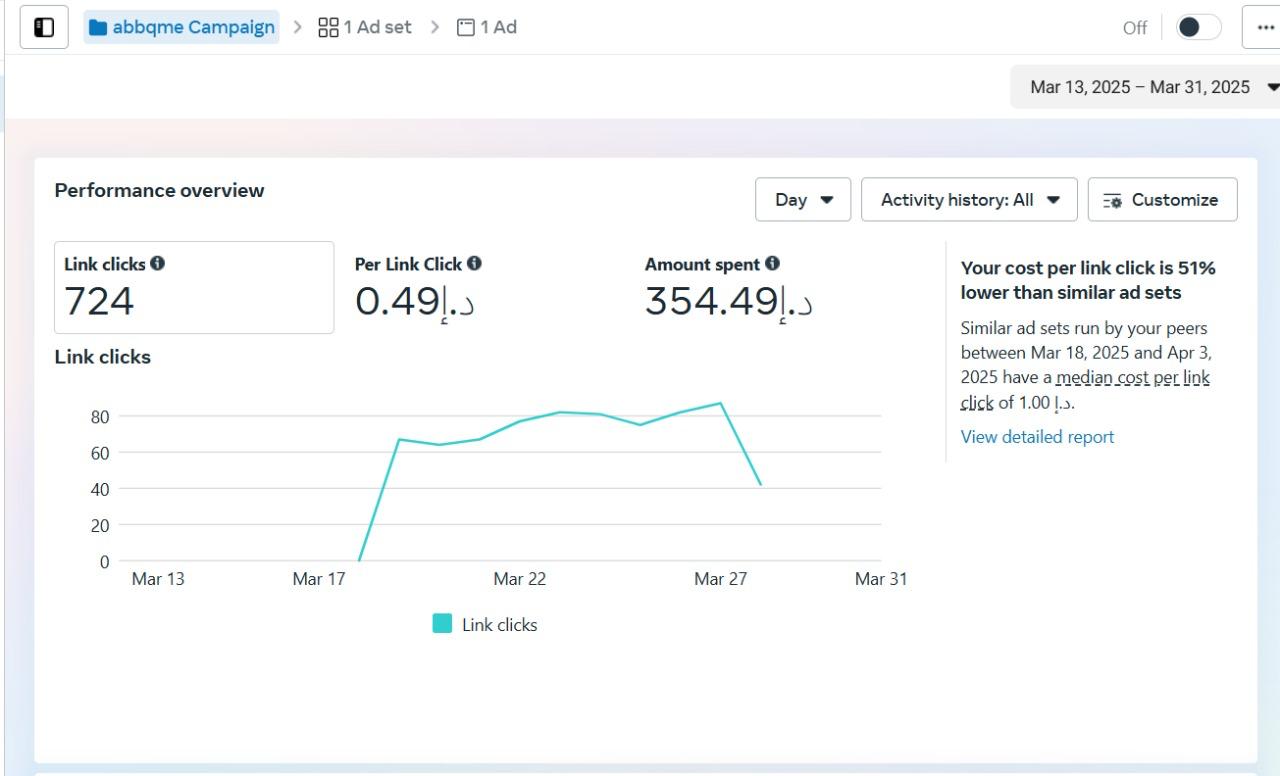This screenshot has width=1280, height=776.
Task: Toggle the sidebar panel icon
Action: 44,27
